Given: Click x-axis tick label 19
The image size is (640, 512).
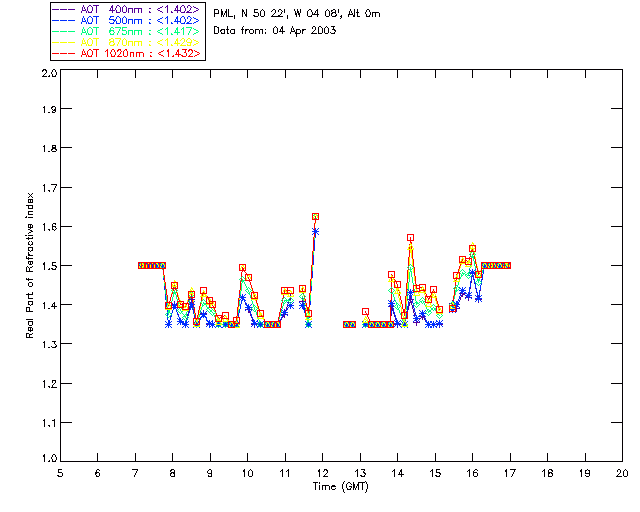Looking at the screenshot, I should click(x=585, y=473).
